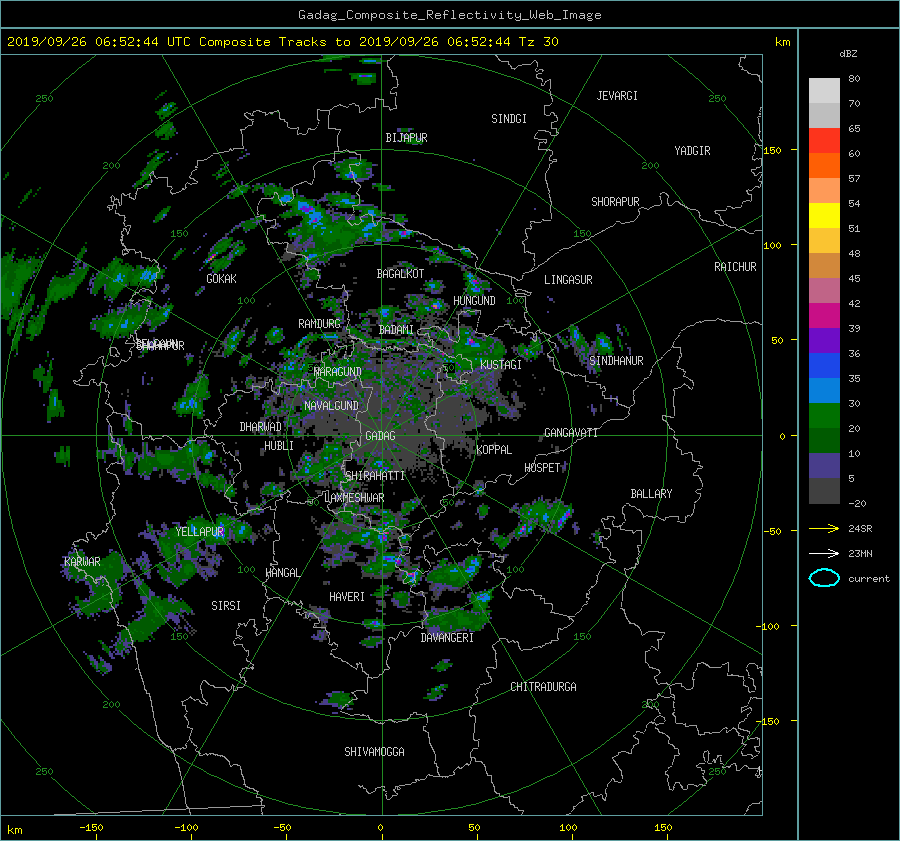This screenshot has width=900, height=841.
Task: Click the yellow 51 dBZ swatch
Action: (x=824, y=215)
